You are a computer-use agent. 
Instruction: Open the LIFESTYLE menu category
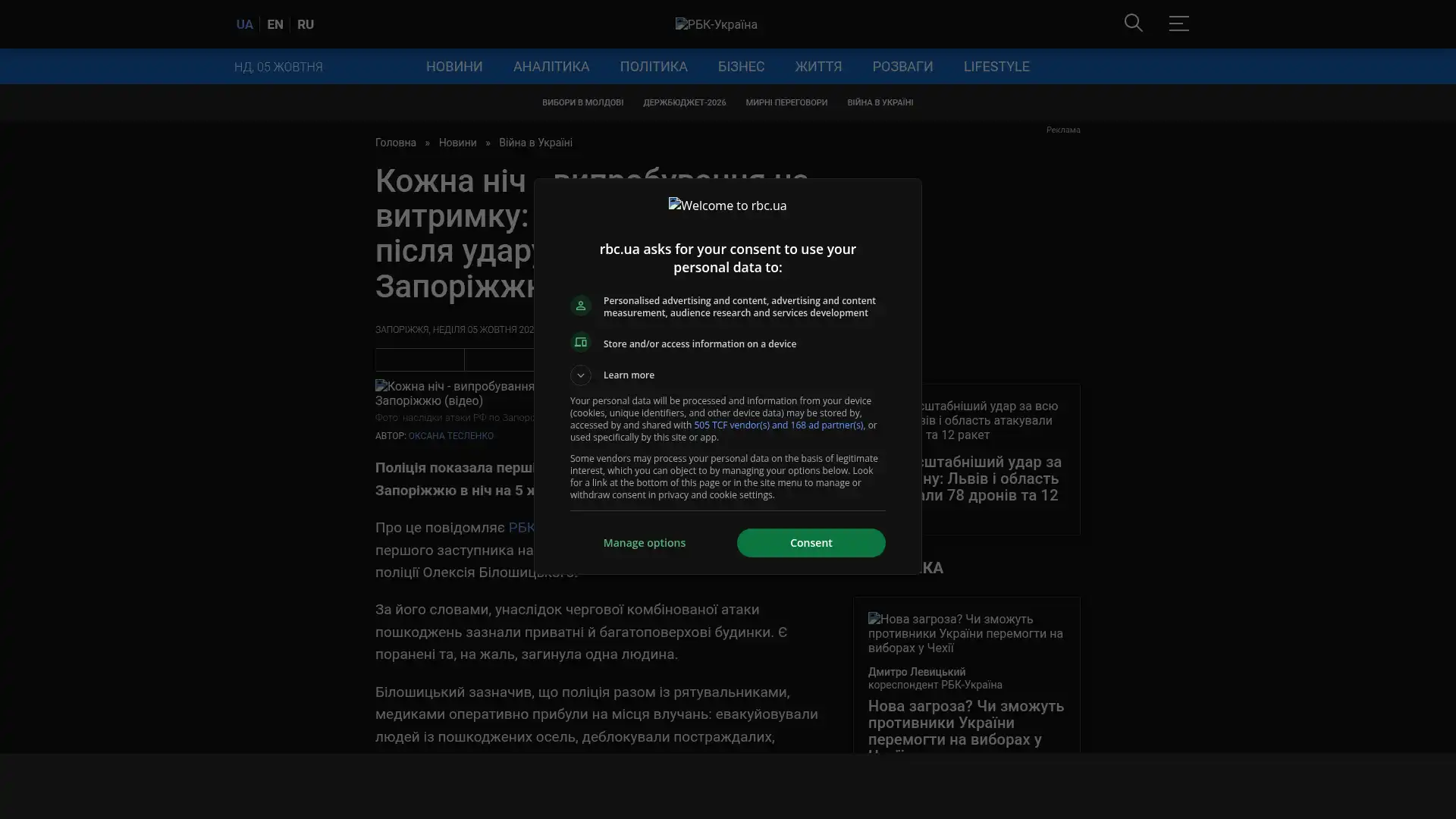[996, 67]
